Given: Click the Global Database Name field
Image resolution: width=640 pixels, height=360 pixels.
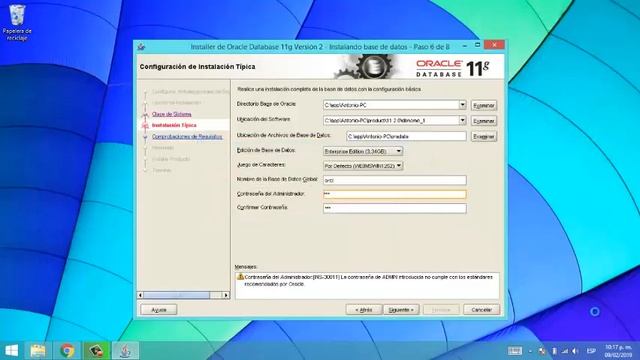Looking at the screenshot, I should (395, 180).
